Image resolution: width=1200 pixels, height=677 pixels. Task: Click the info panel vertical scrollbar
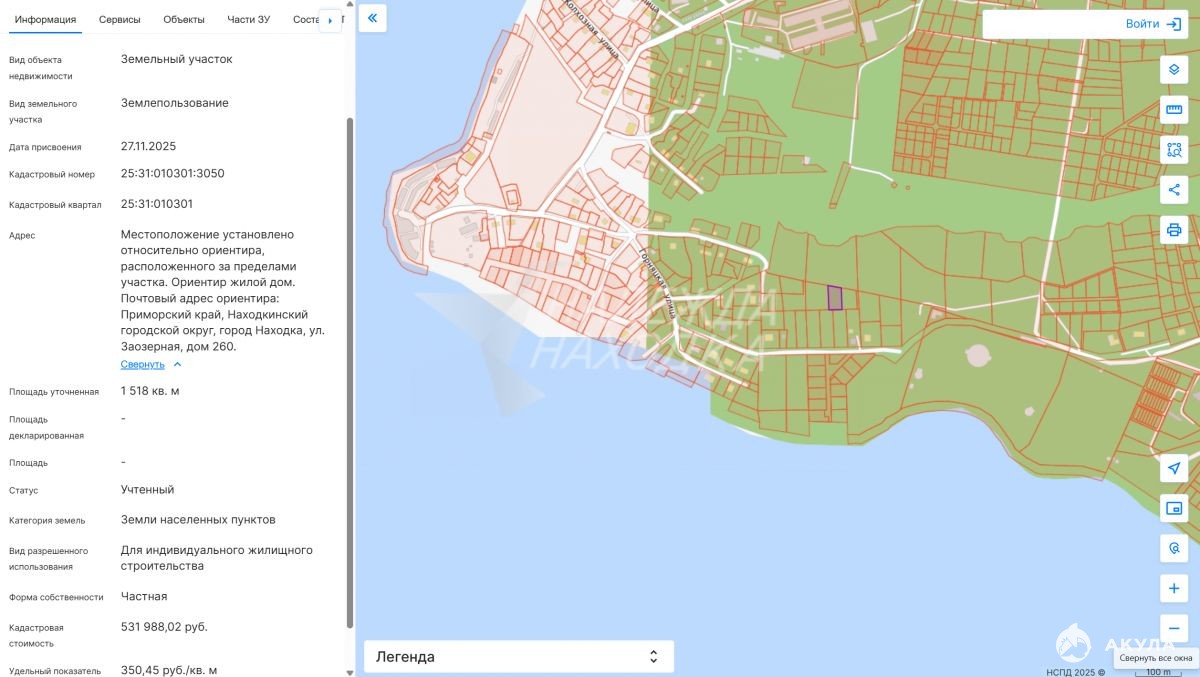tap(349, 370)
